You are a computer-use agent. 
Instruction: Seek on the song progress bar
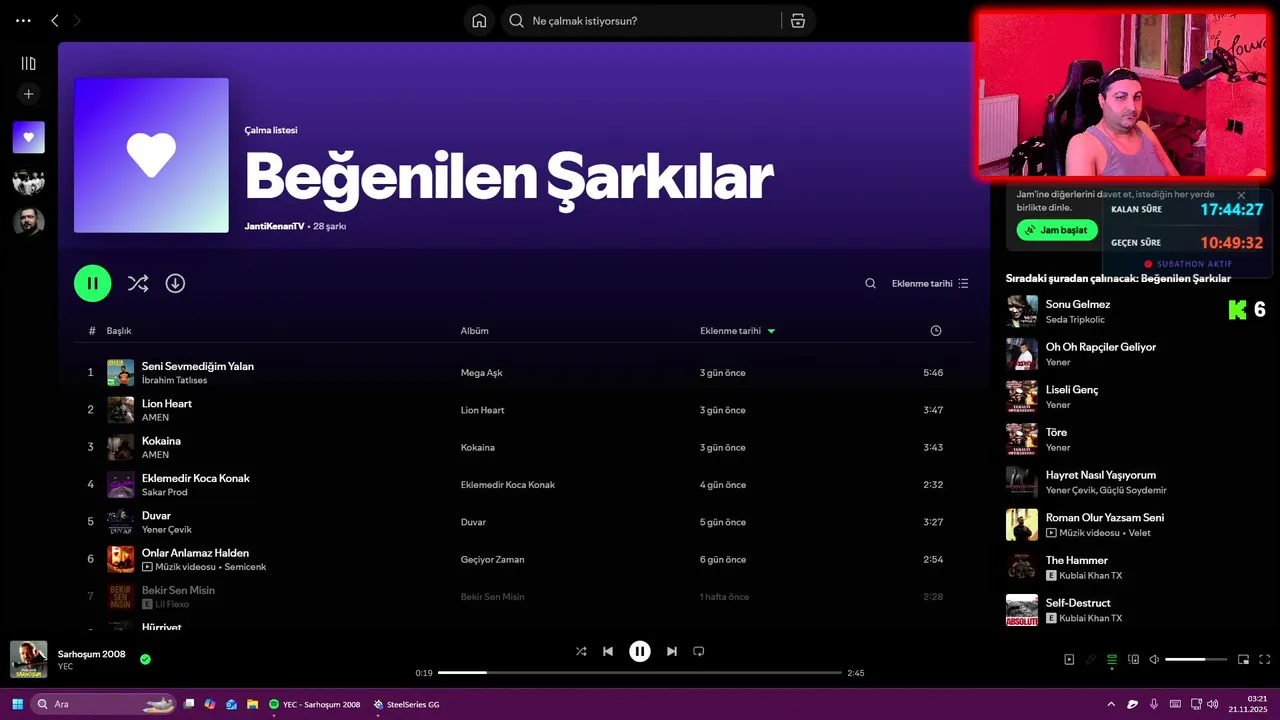640,673
